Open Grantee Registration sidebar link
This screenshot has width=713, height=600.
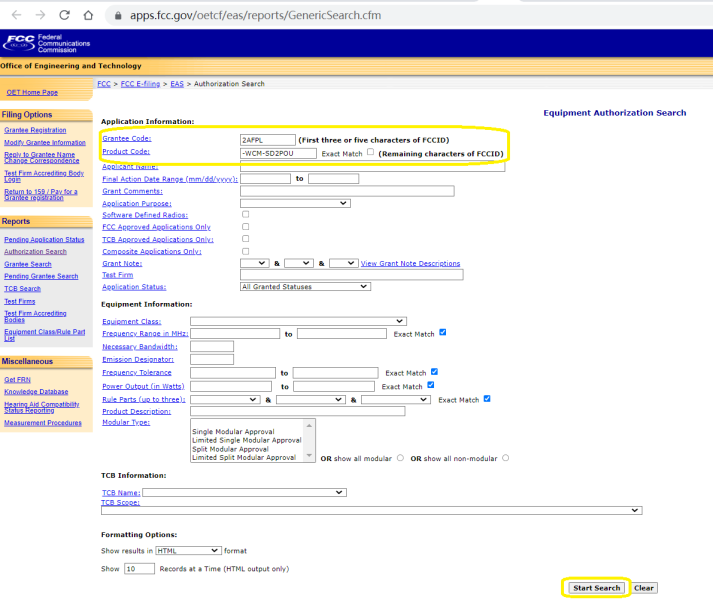(35, 130)
